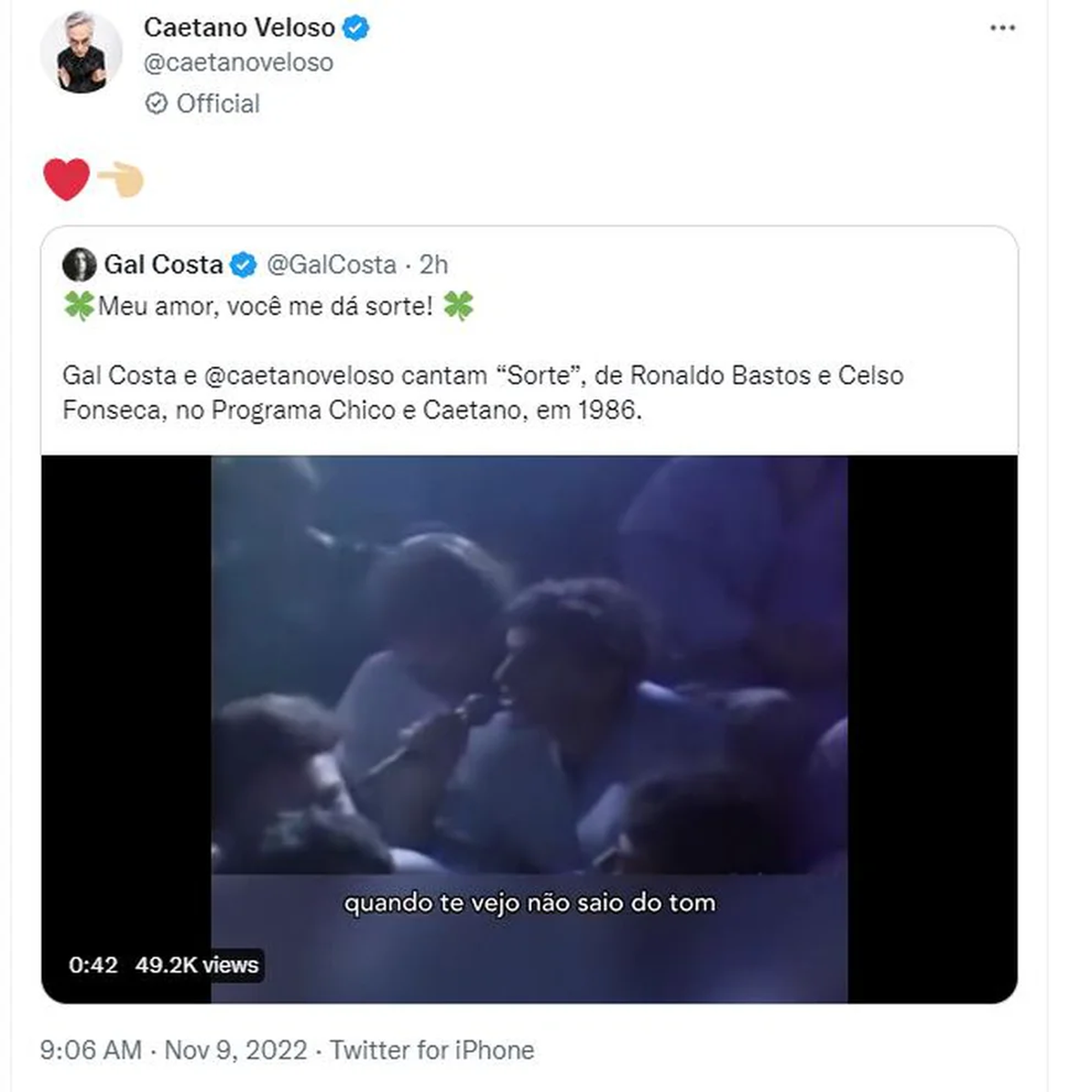The image size is (1092, 1092).
Task: Click the Official label checkmark icon
Action: click(157, 104)
